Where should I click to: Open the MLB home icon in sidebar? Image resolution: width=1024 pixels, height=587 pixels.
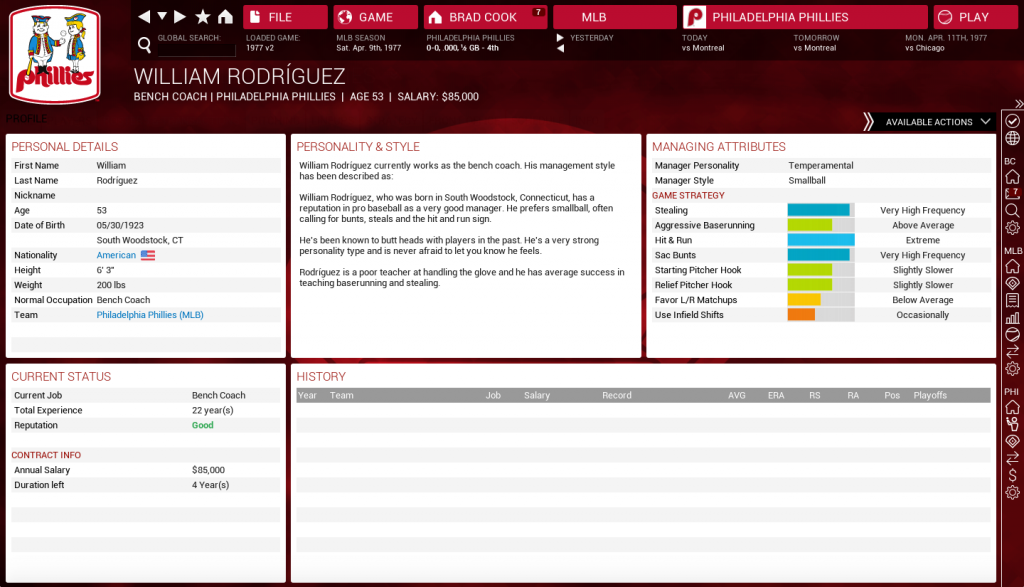point(1012,266)
